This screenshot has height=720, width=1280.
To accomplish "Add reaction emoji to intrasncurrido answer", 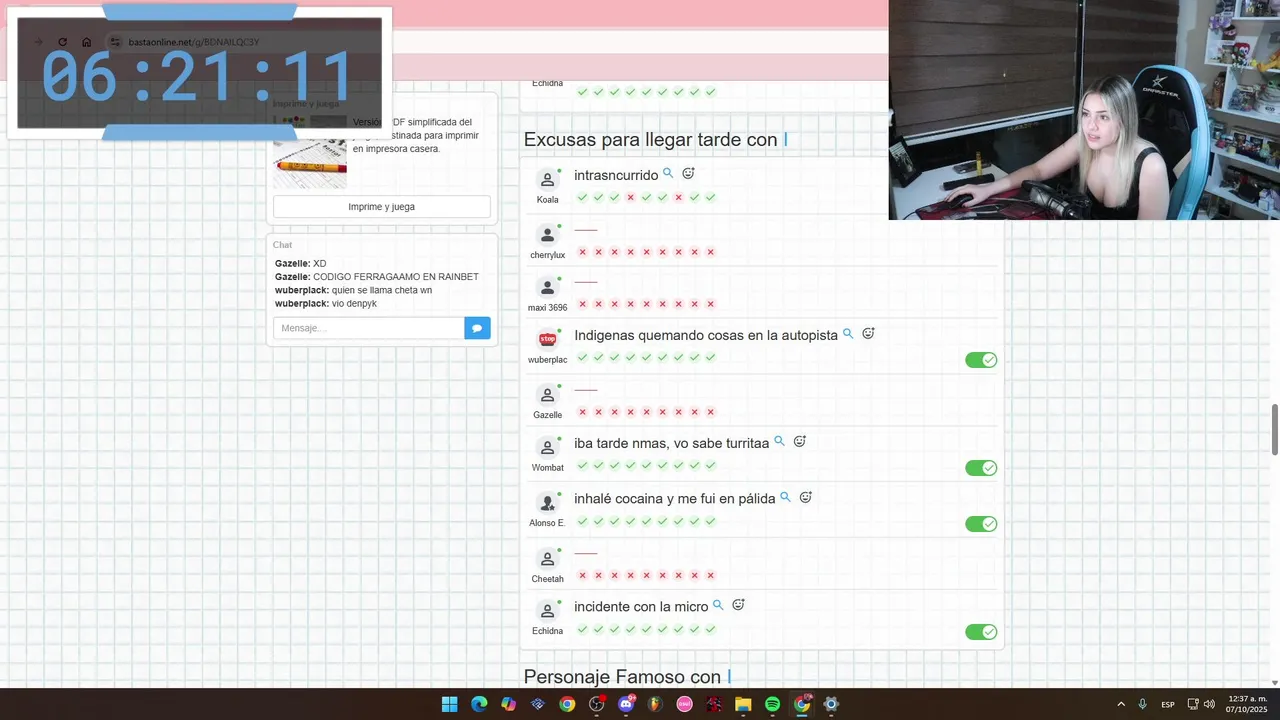I will click(x=688, y=173).
